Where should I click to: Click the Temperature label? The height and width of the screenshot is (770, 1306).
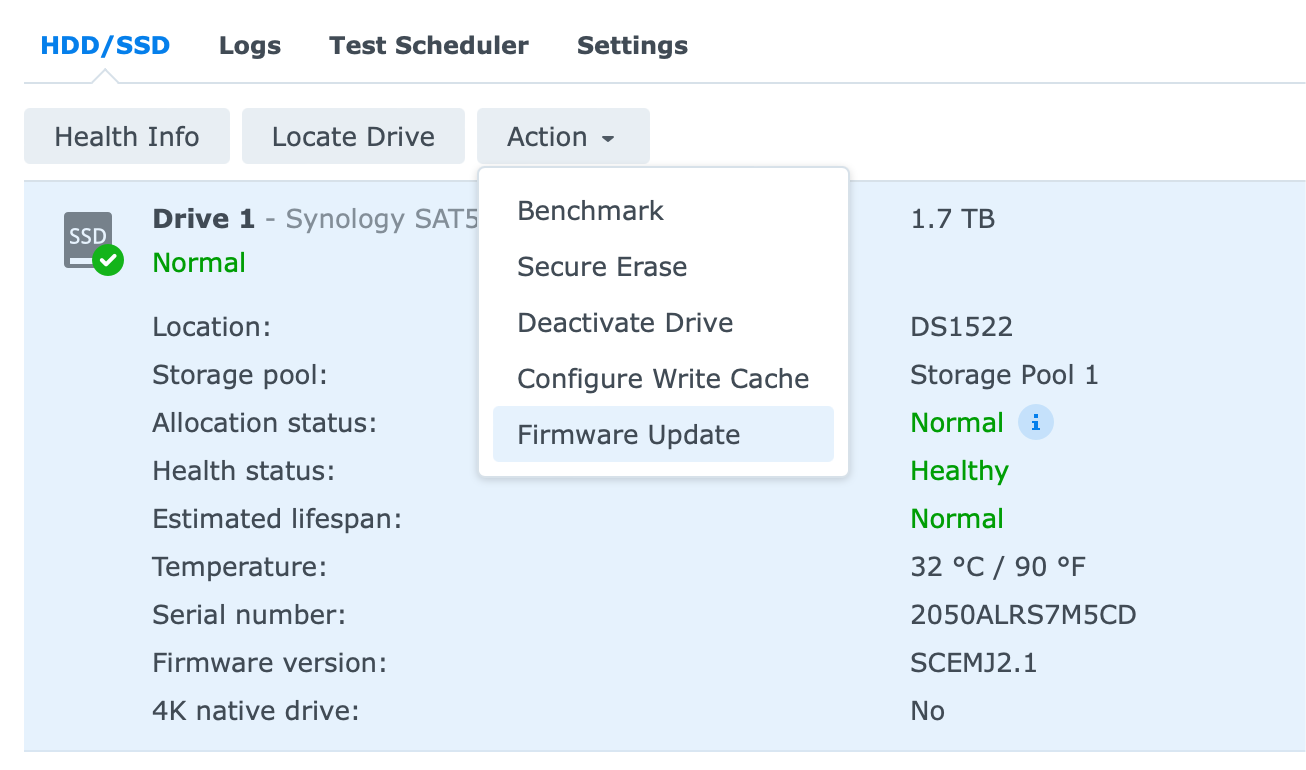239,567
